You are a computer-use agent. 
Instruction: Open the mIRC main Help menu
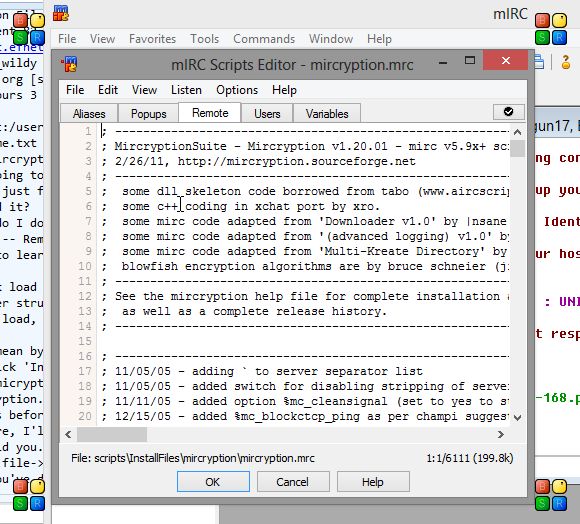[x=379, y=39]
